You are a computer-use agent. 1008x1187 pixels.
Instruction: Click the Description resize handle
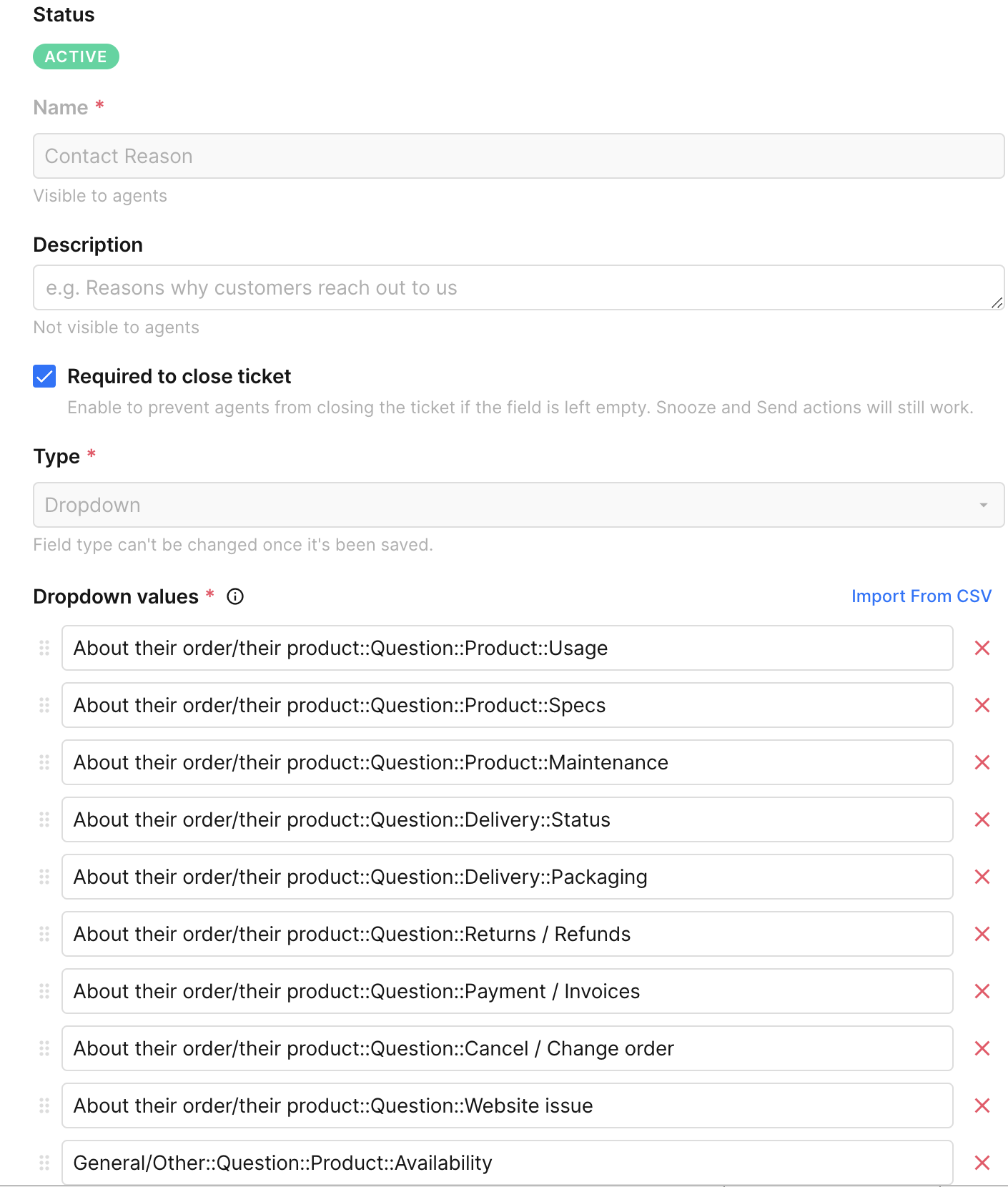pos(997,303)
